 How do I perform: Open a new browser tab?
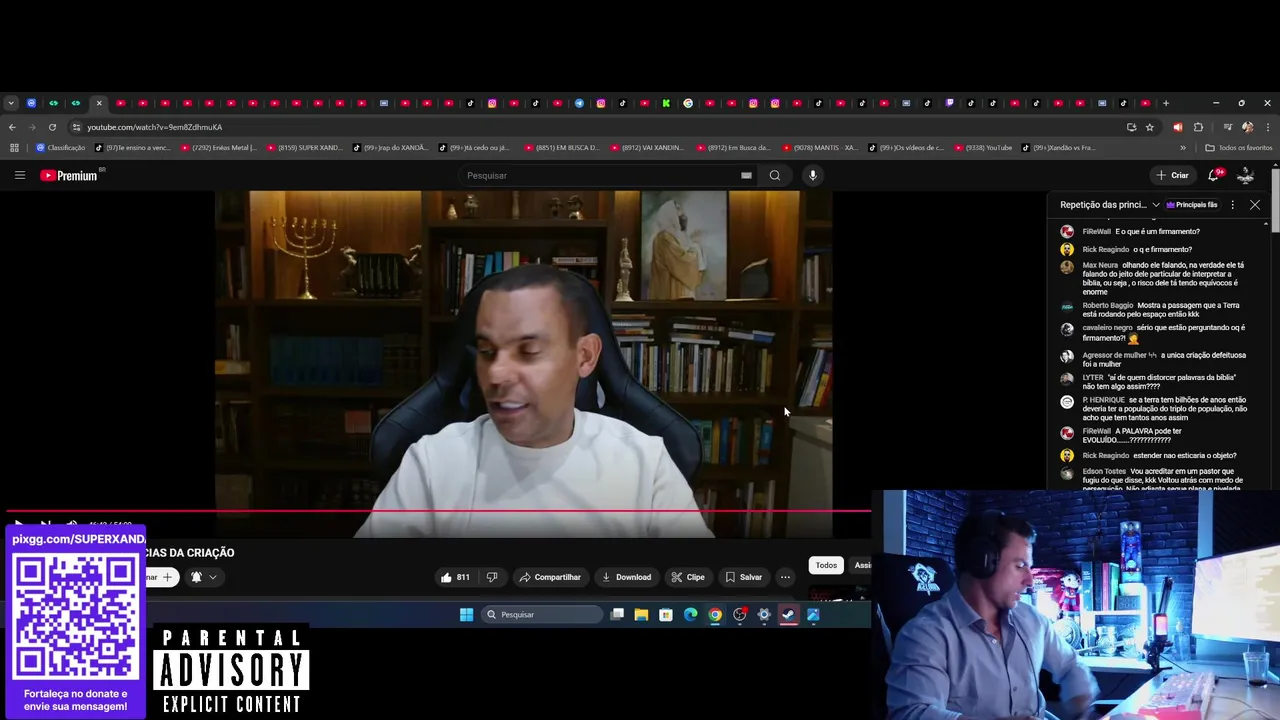pos(1165,103)
